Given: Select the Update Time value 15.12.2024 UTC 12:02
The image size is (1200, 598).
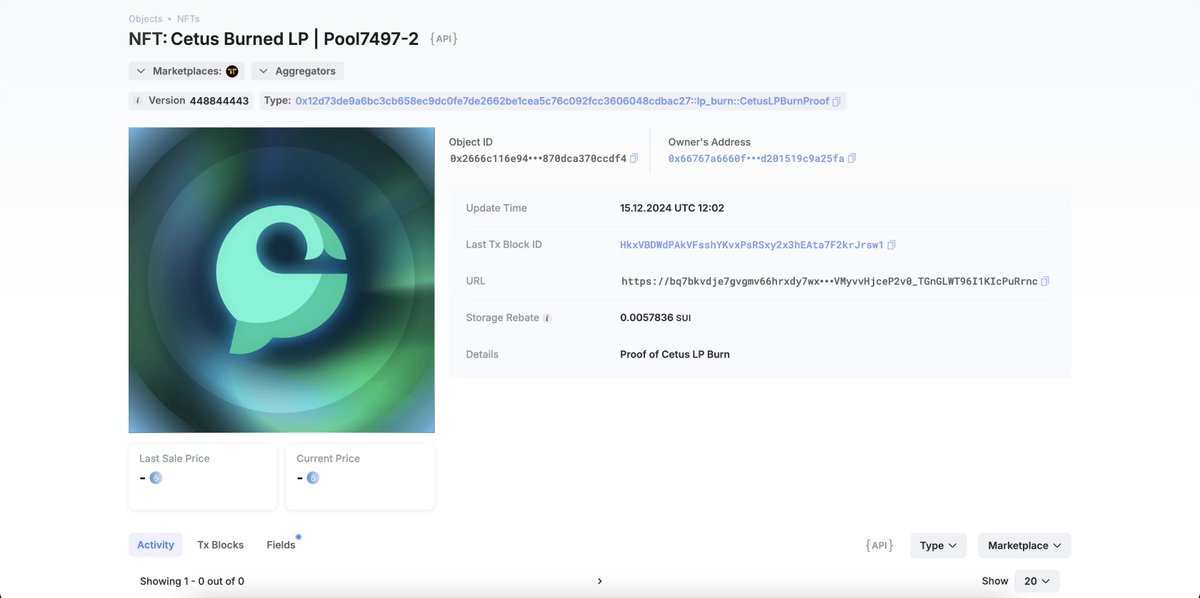Looking at the screenshot, I should click(672, 208).
